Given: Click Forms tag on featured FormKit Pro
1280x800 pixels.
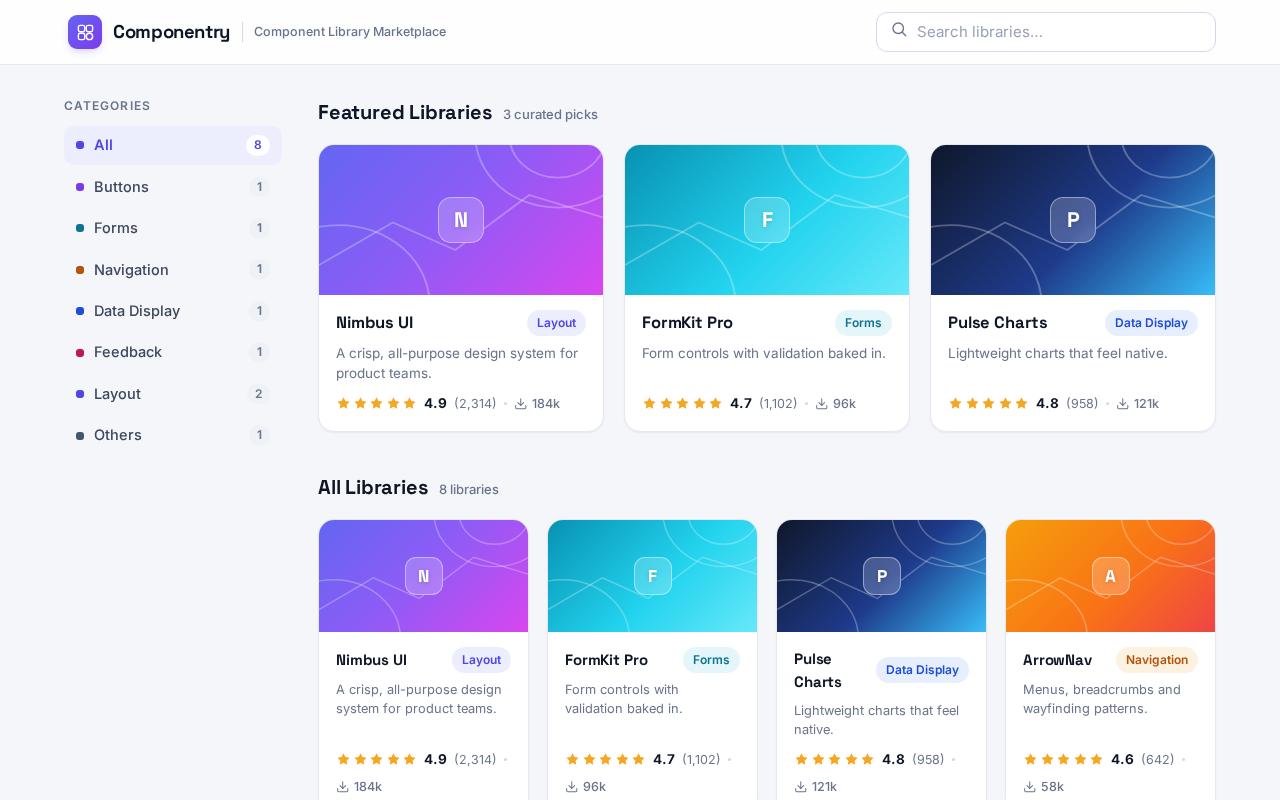Looking at the screenshot, I should click(863, 323).
